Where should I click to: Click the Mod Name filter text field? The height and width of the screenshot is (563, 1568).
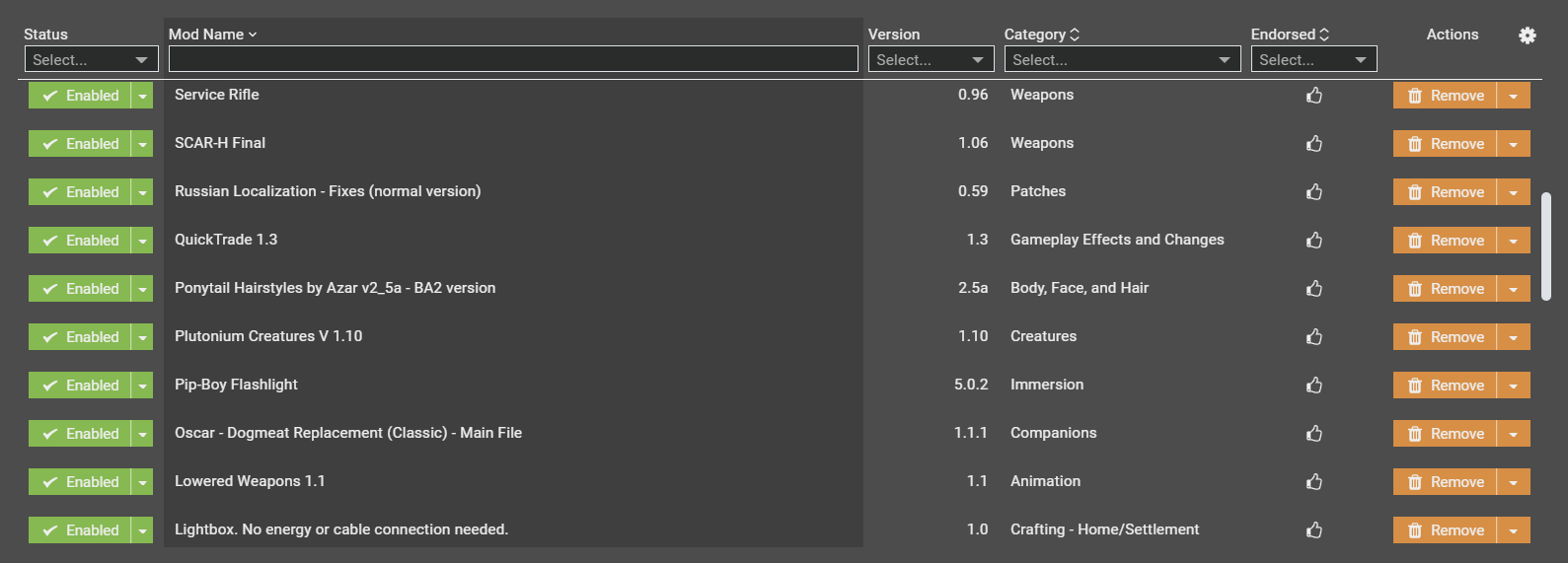click(x=513, y=60)
